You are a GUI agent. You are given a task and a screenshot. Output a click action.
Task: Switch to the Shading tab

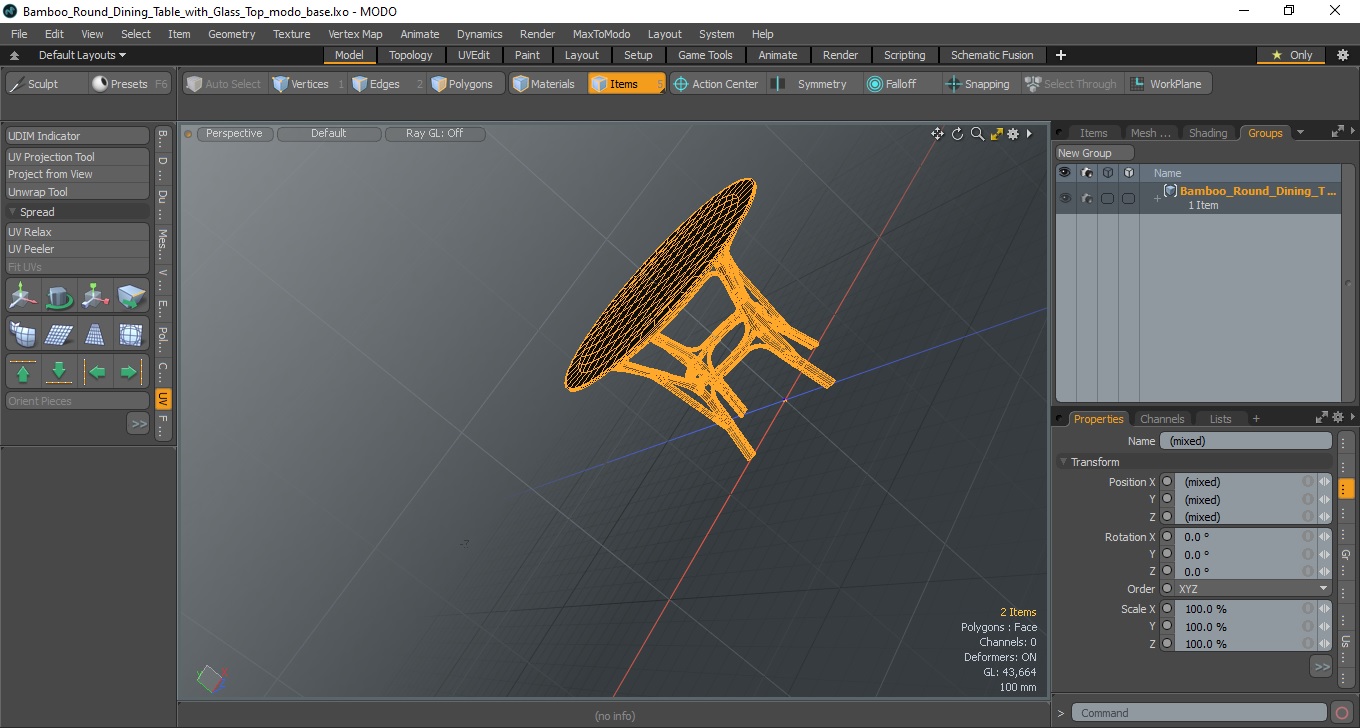tap(1207, 133)
